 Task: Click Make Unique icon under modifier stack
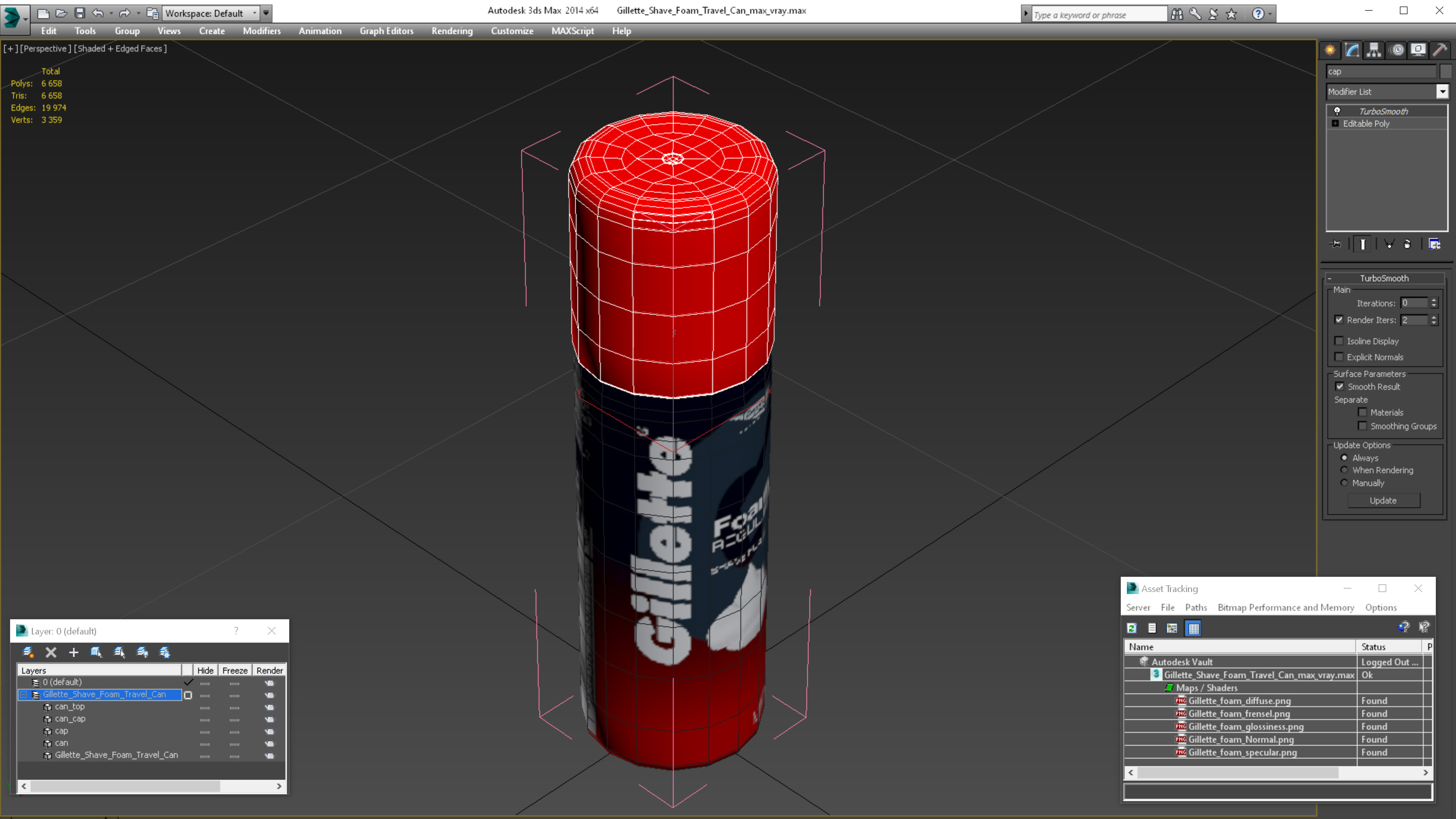(x=1389, y=244)
